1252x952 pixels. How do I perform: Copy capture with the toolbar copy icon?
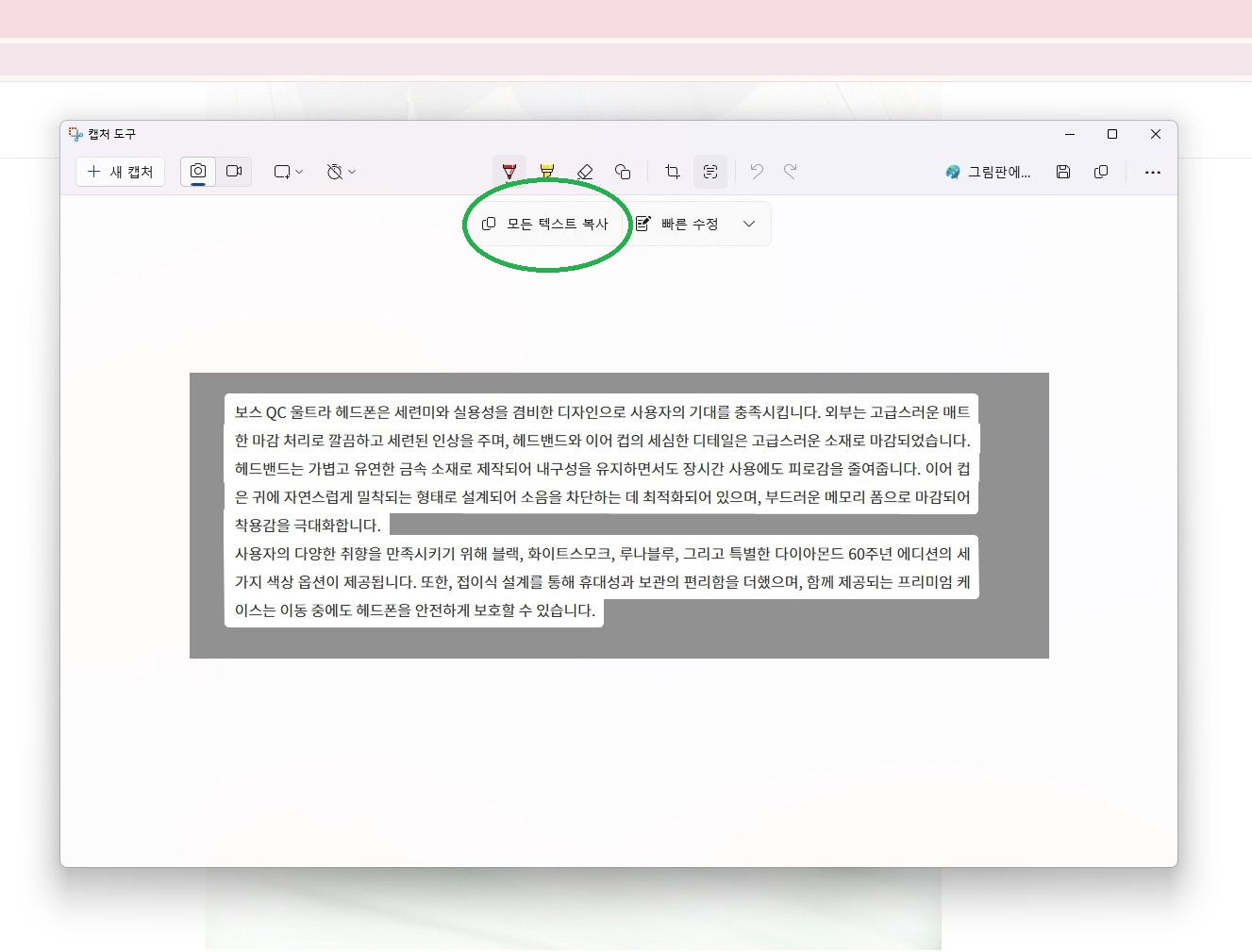[x=1101, y=172]
